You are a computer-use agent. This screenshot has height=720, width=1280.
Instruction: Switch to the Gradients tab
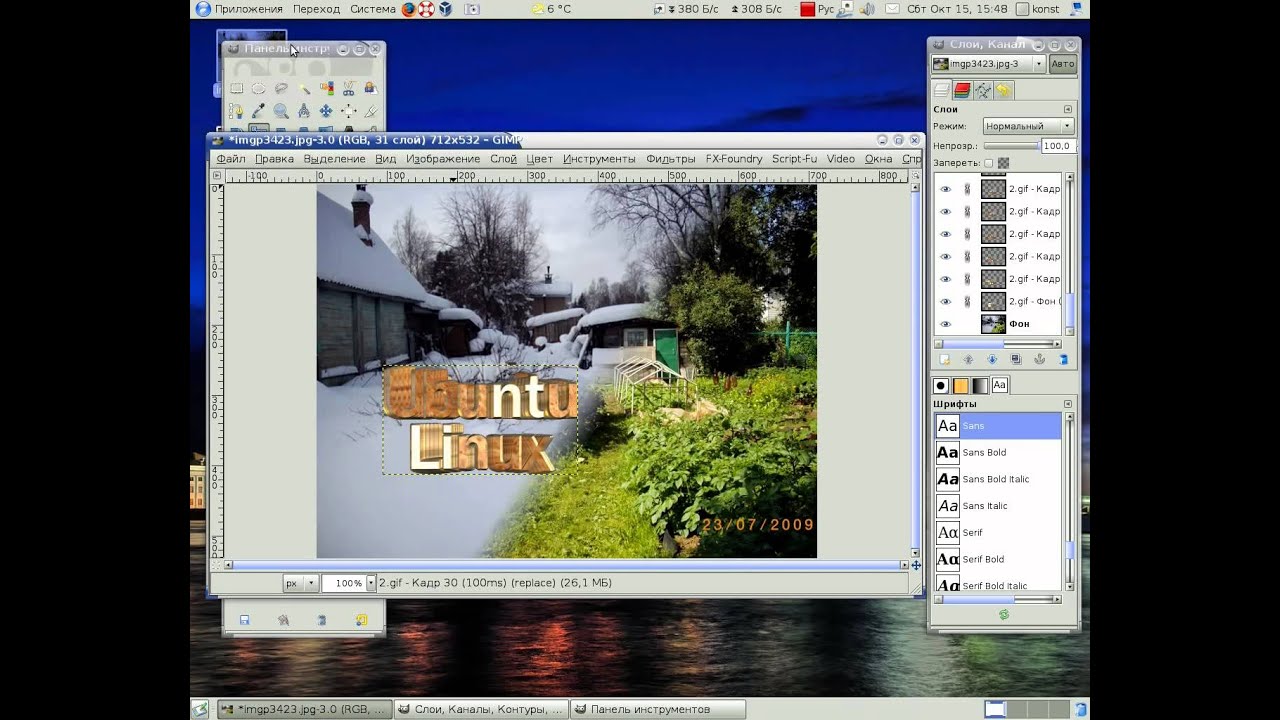pos(980,385)
